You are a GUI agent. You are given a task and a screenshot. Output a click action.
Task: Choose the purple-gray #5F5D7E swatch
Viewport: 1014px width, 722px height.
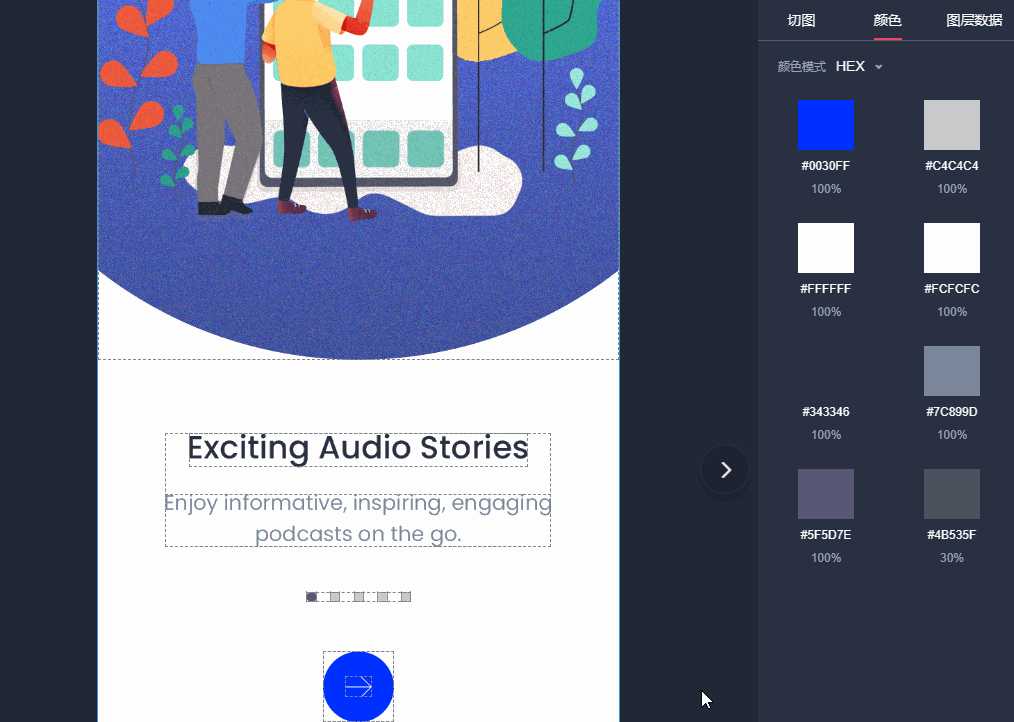coord(825,494)
